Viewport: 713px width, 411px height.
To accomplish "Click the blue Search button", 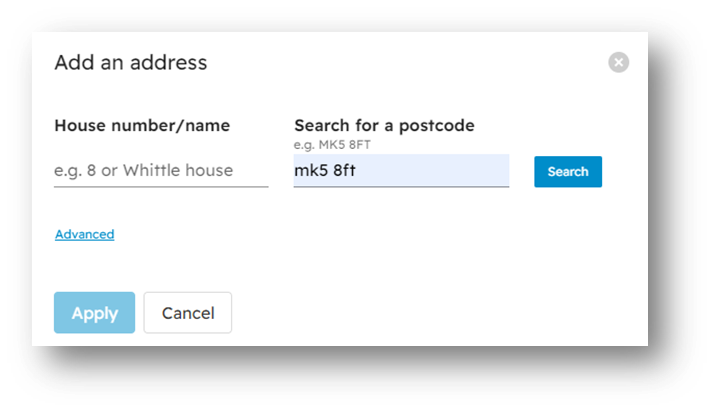I will point(568,172).
